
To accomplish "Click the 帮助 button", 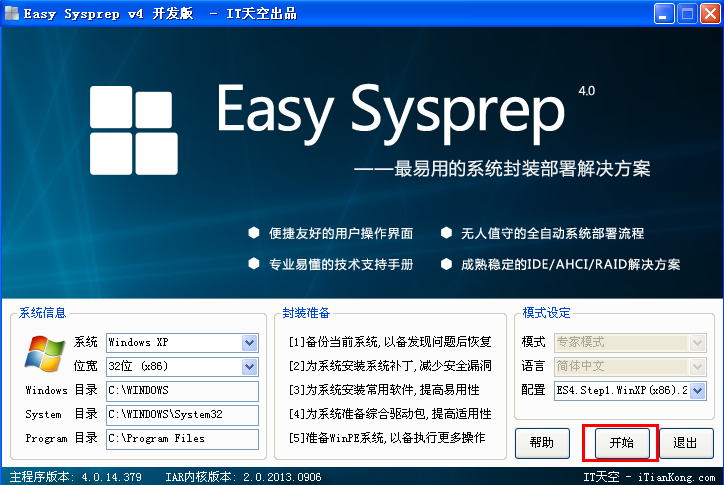I will click(x=542, y=442).
